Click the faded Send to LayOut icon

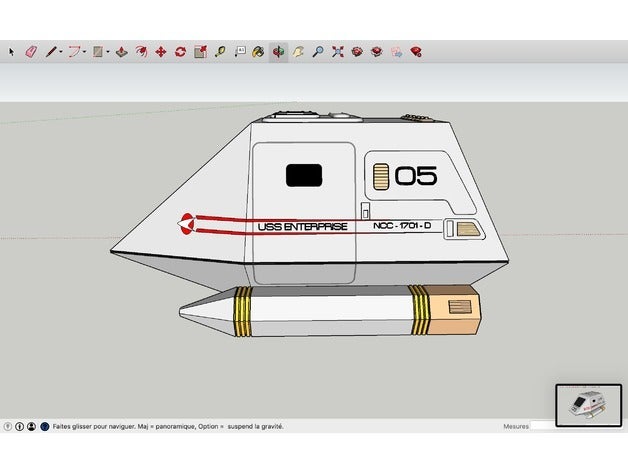coord(397,52)
